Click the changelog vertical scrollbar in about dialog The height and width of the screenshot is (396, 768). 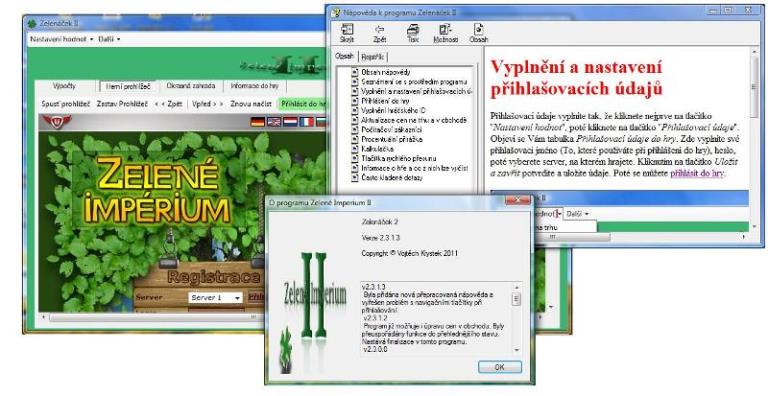pos(517,318)
